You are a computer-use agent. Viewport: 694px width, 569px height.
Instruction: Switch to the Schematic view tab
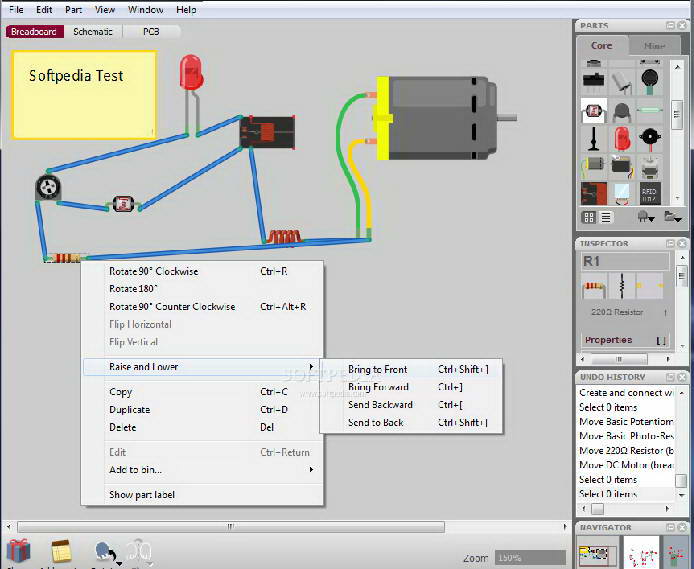[93, 32]
